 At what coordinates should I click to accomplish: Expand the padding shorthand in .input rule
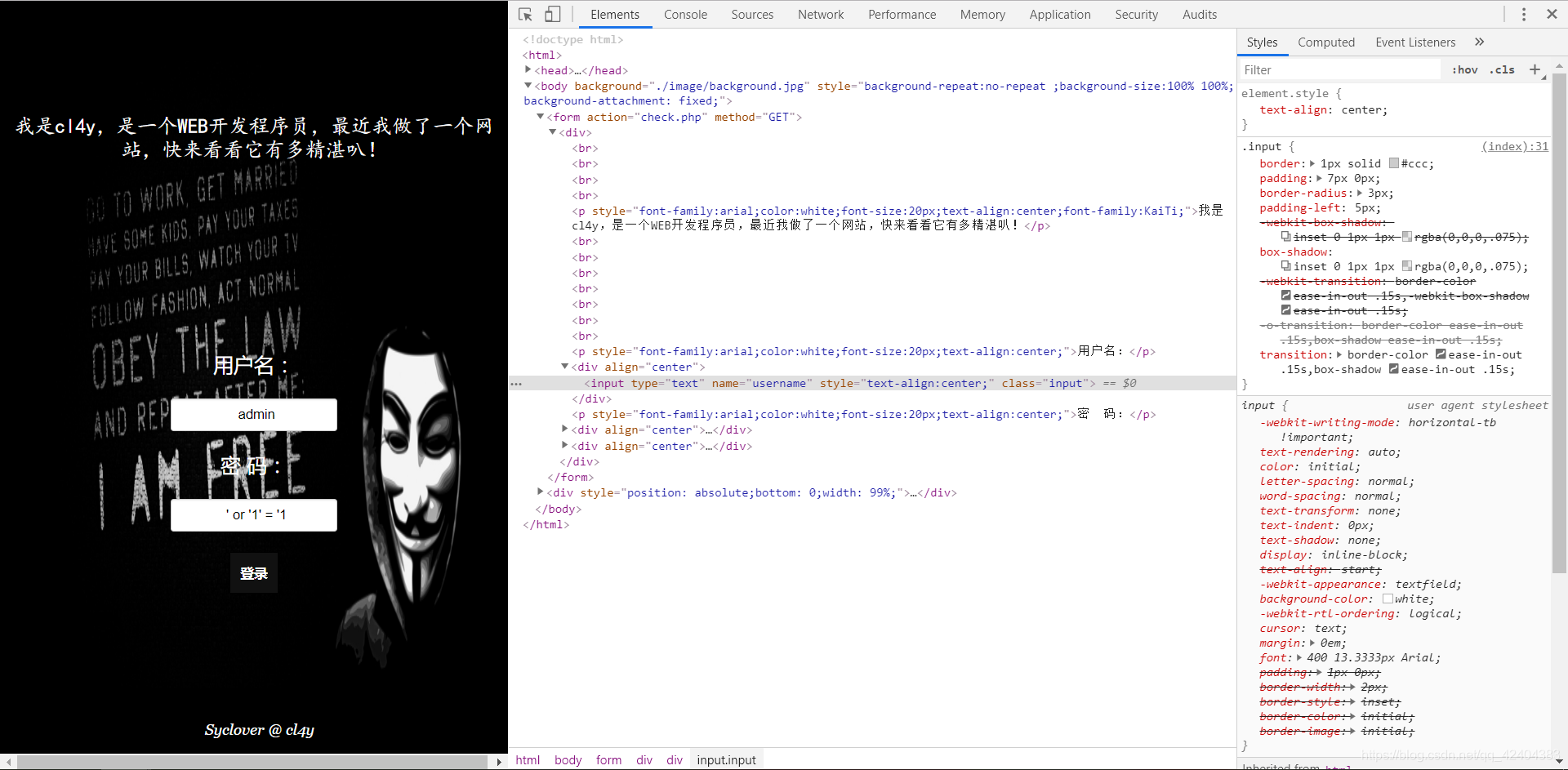click(x=1319, y=178)
